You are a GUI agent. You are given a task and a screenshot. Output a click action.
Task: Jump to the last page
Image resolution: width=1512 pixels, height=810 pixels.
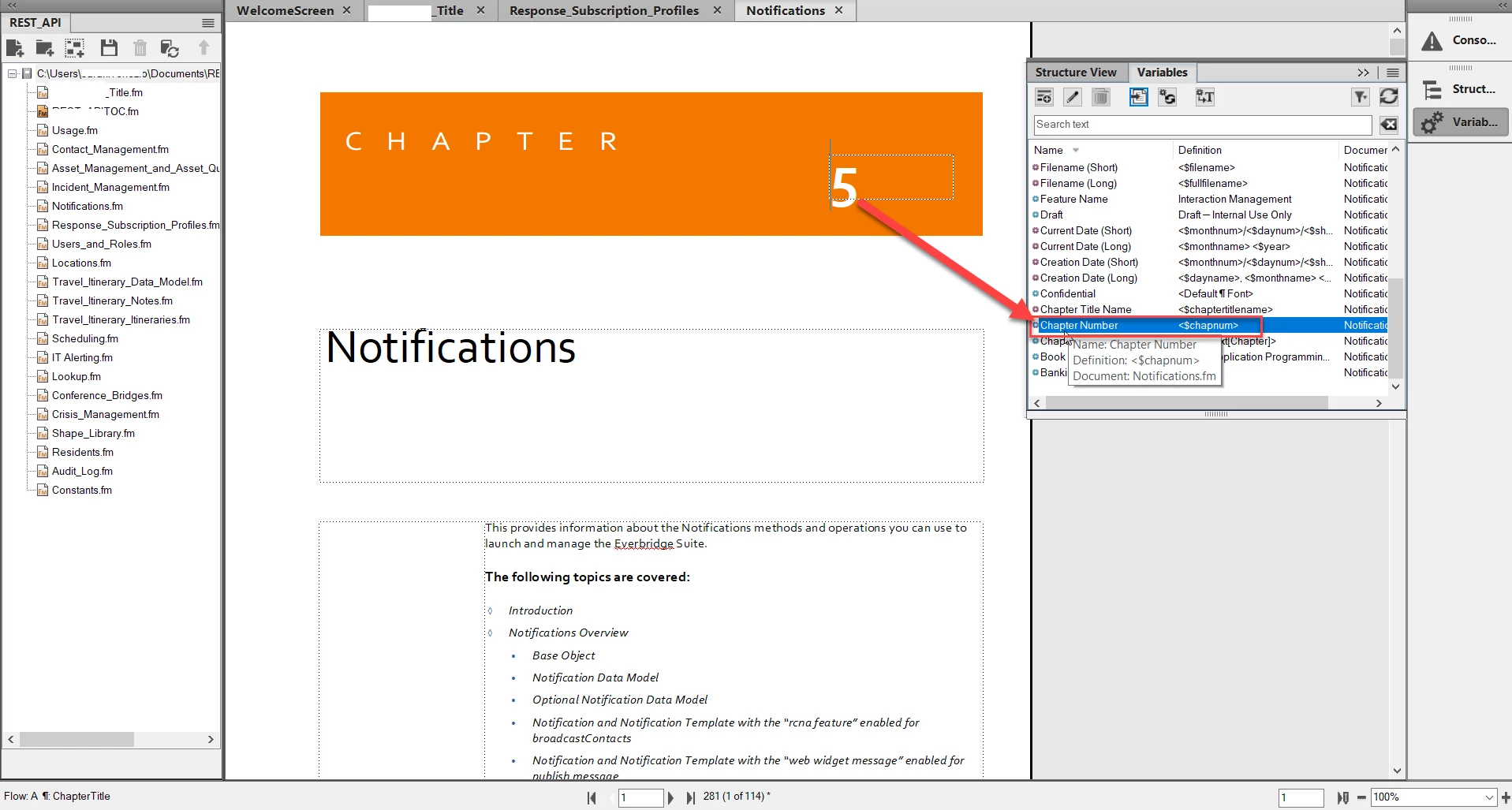690,797
